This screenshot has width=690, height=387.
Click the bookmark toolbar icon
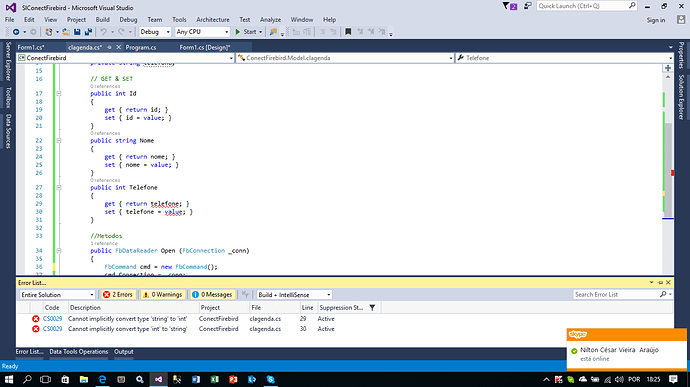(x=348, y=32)
